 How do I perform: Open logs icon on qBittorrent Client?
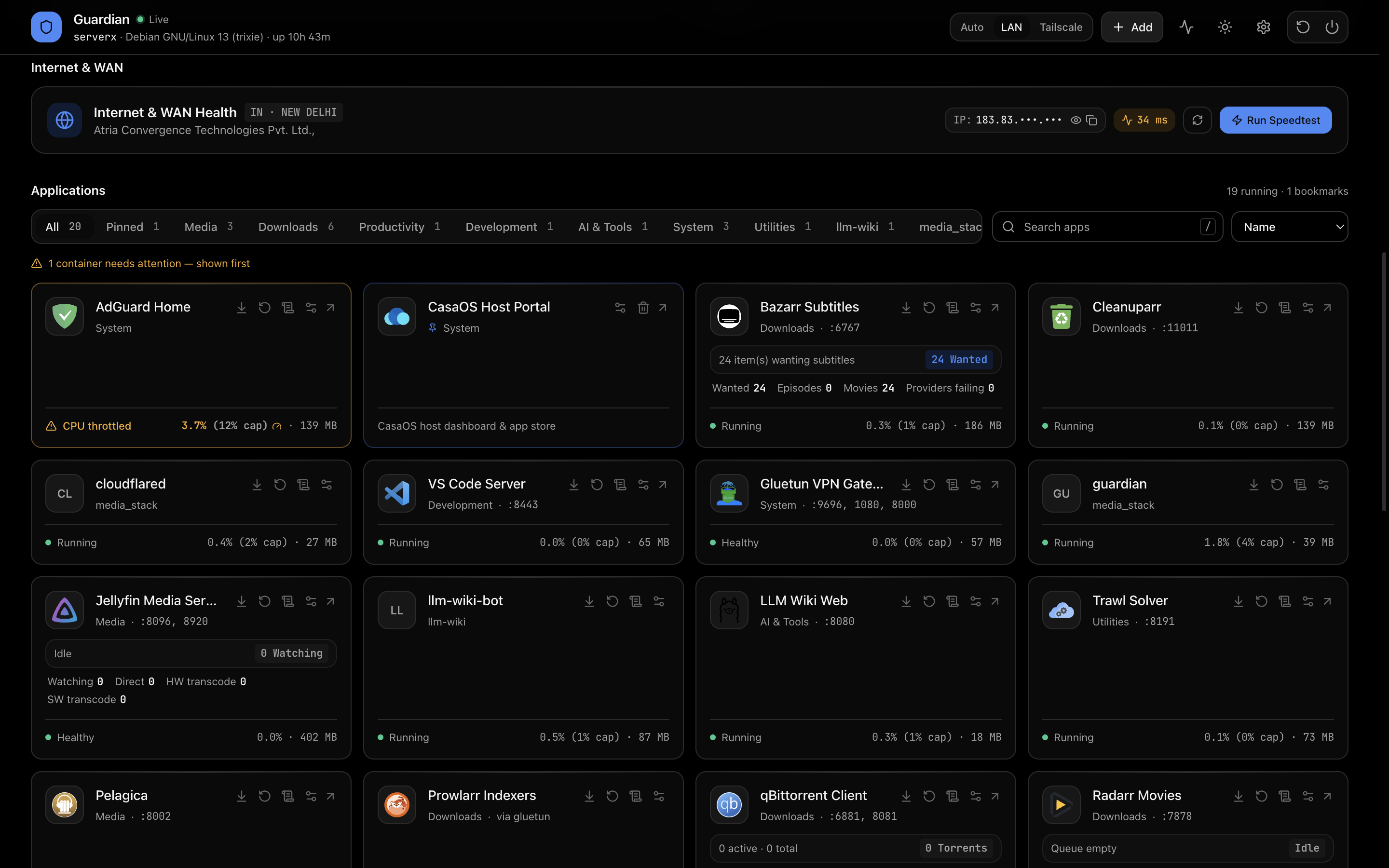click(953, 796)
